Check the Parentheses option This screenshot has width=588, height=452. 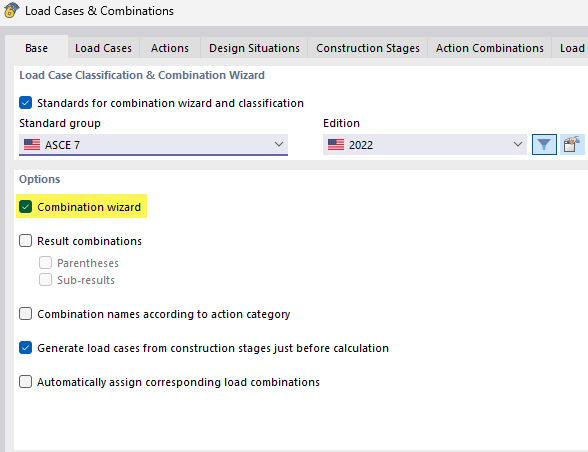pos(45,263)
